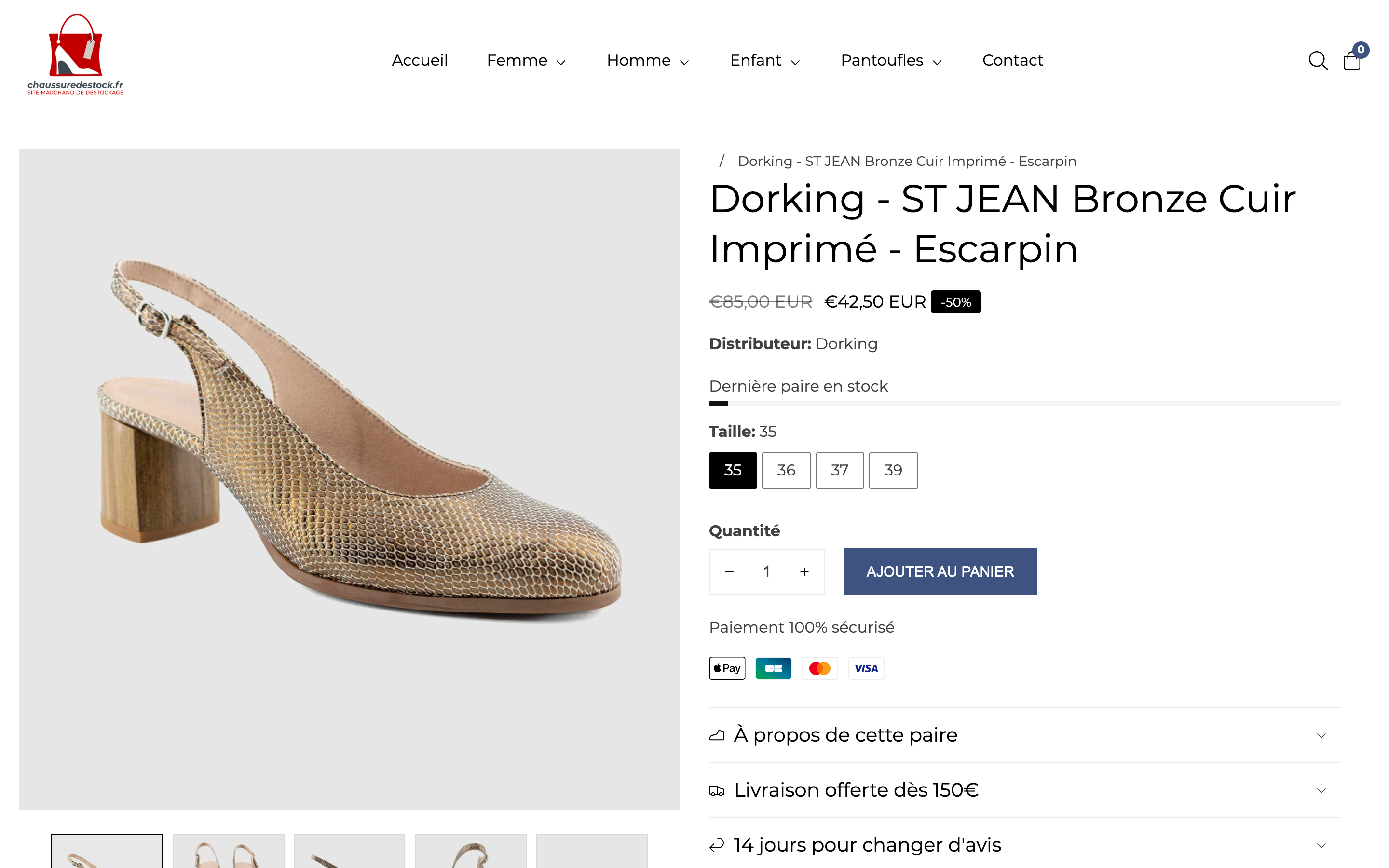Viewport: 1389px width, 868px height.
Task: Expand the 14 jours pour changer d'avis section
Action: pos(867,844)
